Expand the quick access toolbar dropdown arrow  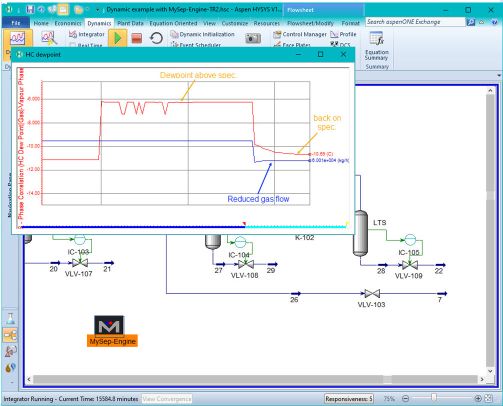[x=98, y=10]
